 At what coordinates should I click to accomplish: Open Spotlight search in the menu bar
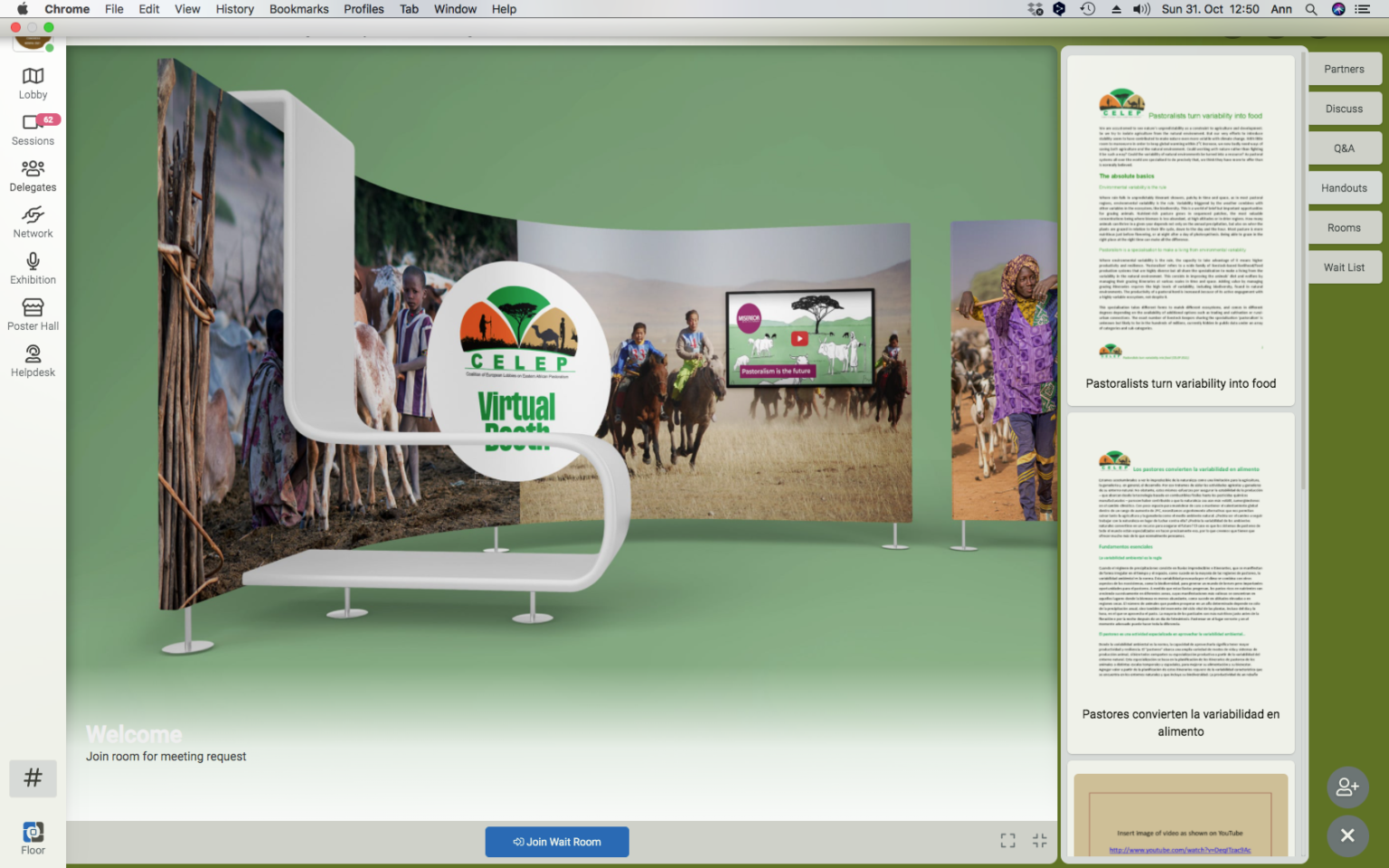click(1311, 9)
